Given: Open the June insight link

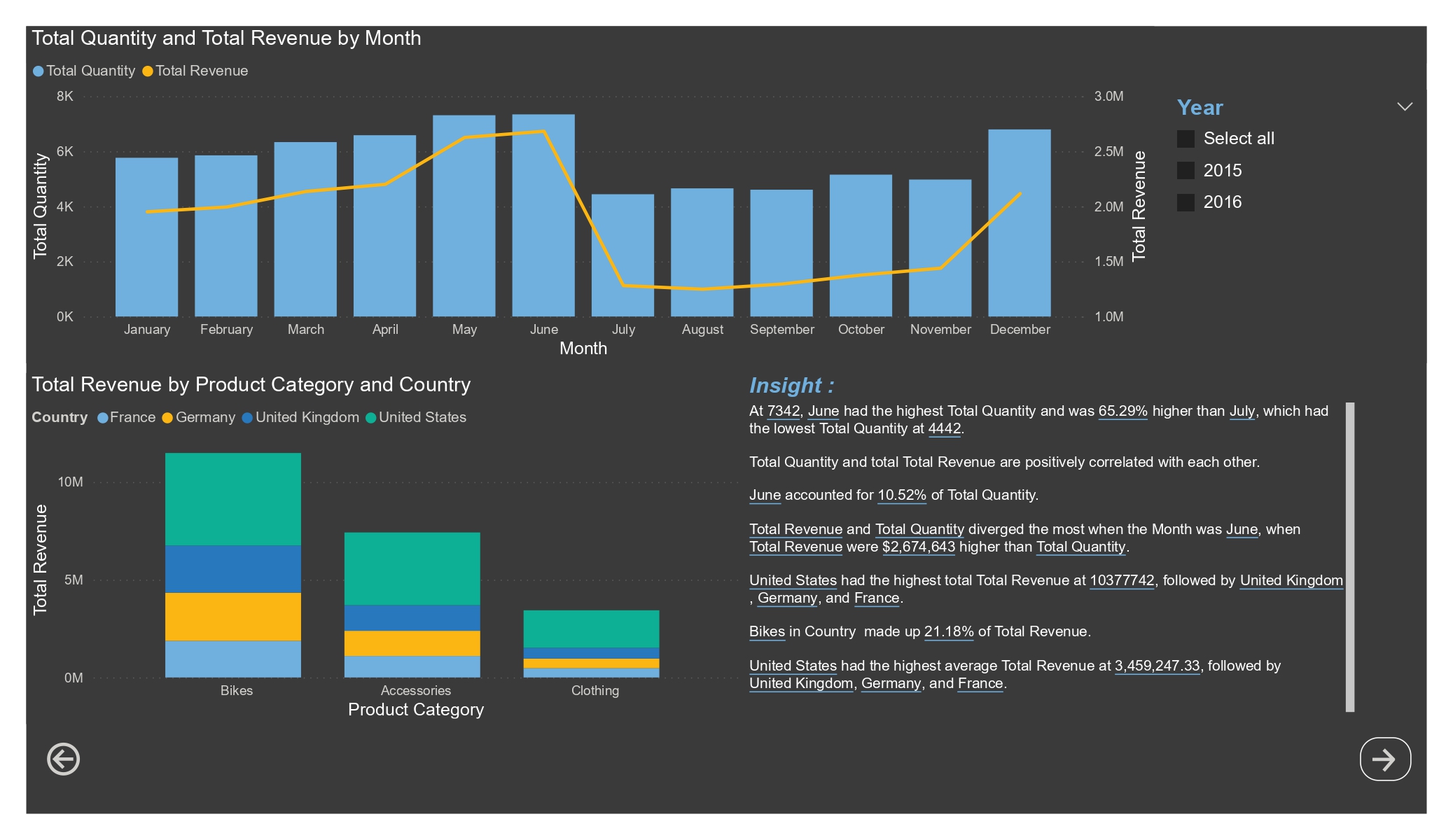Looking at the screenshot, I should 824,411.
